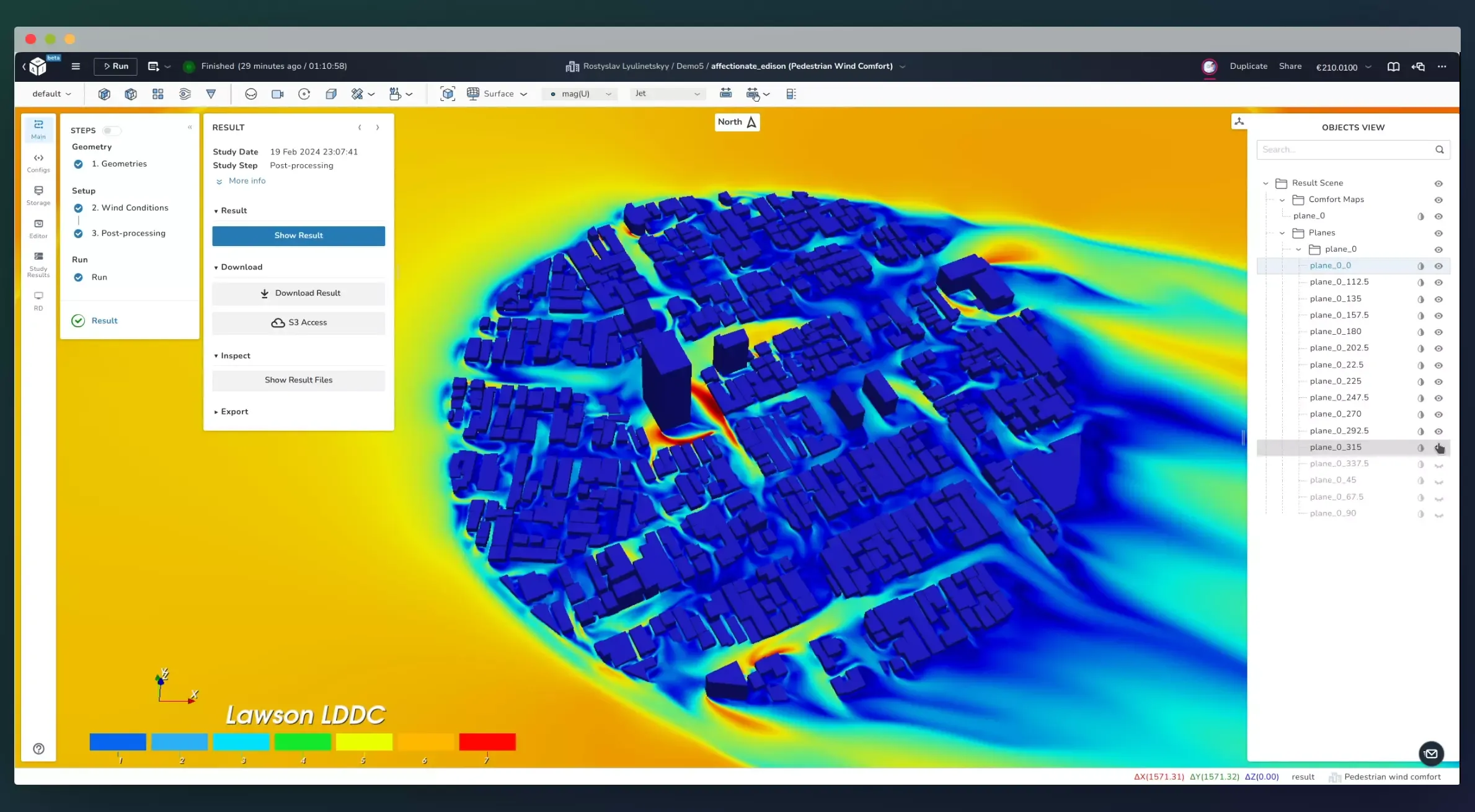Click the North orientation indicator
The image size is (1475, 812).
click(x=737, y=122)
